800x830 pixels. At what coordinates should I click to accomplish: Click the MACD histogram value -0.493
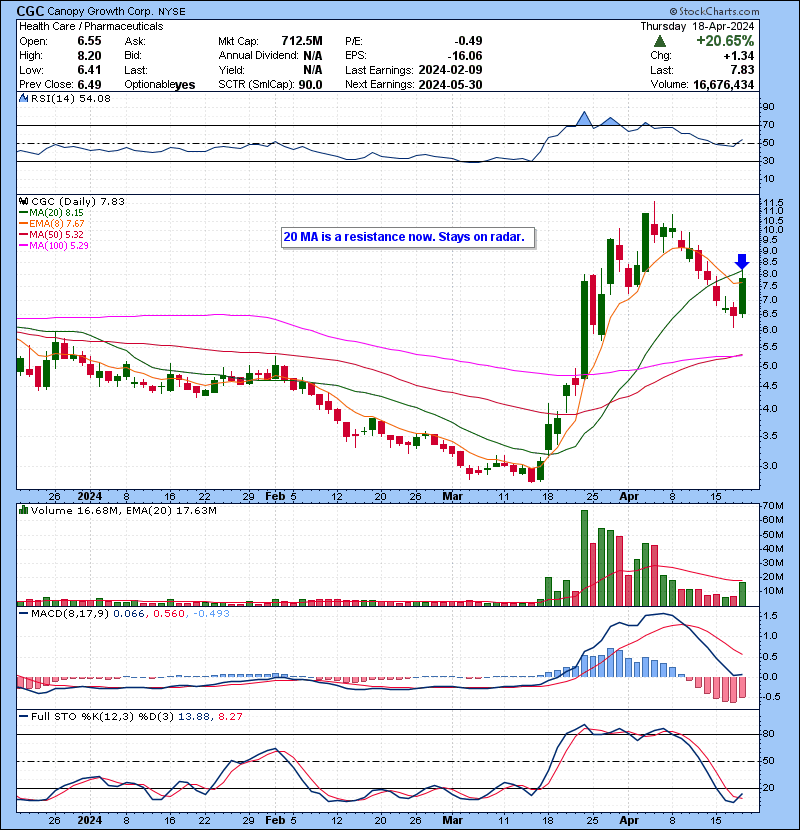pyautogui.click(x=211, y=614)
